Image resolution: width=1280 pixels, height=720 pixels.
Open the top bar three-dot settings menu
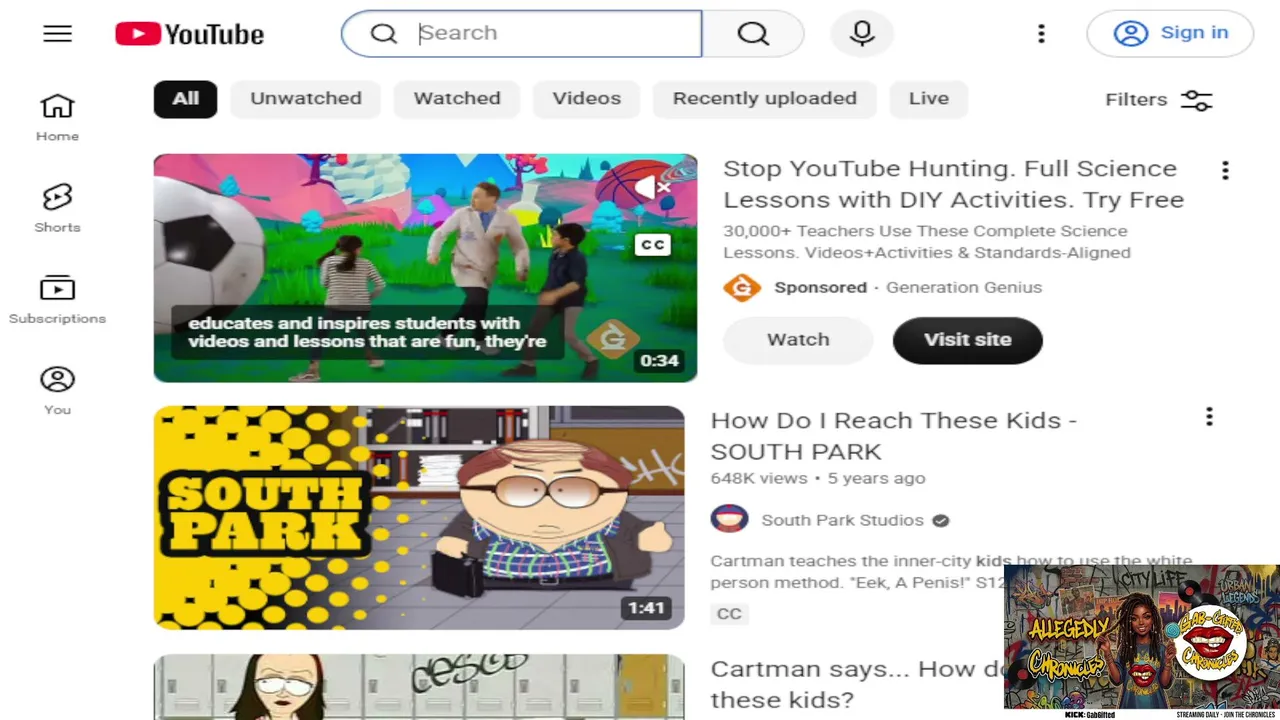point(1041,34)
